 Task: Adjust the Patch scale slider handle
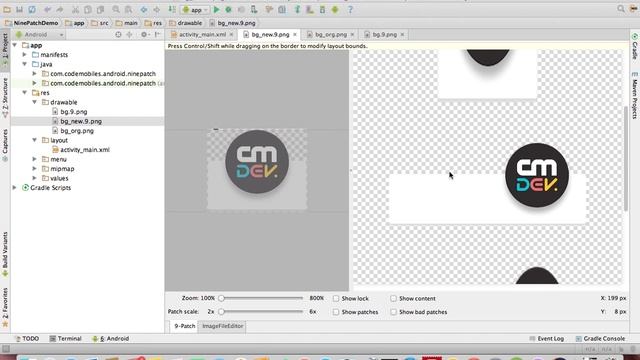click(x=221, y=312)
